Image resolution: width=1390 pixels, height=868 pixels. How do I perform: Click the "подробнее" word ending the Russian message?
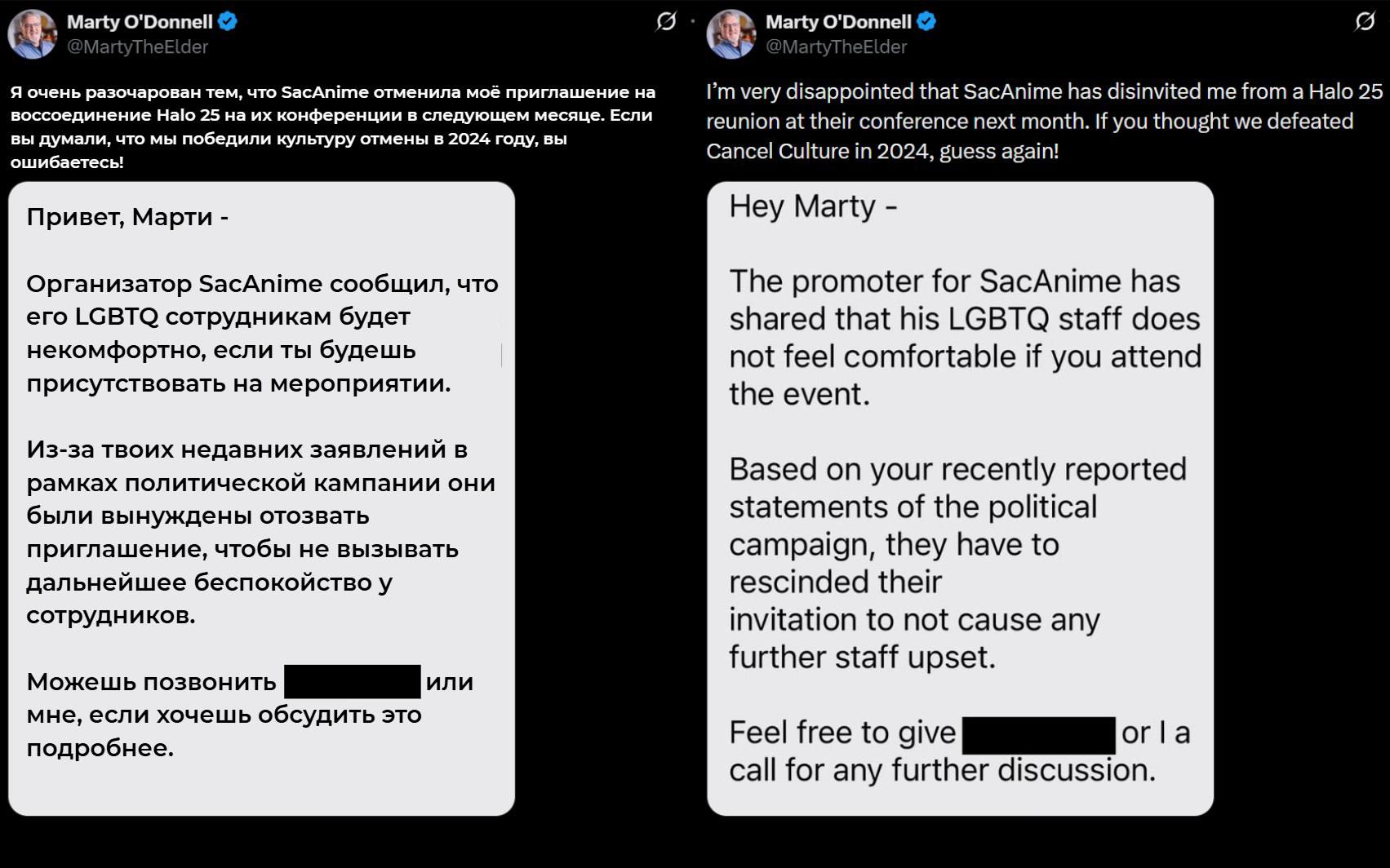(x=100, y=748)
